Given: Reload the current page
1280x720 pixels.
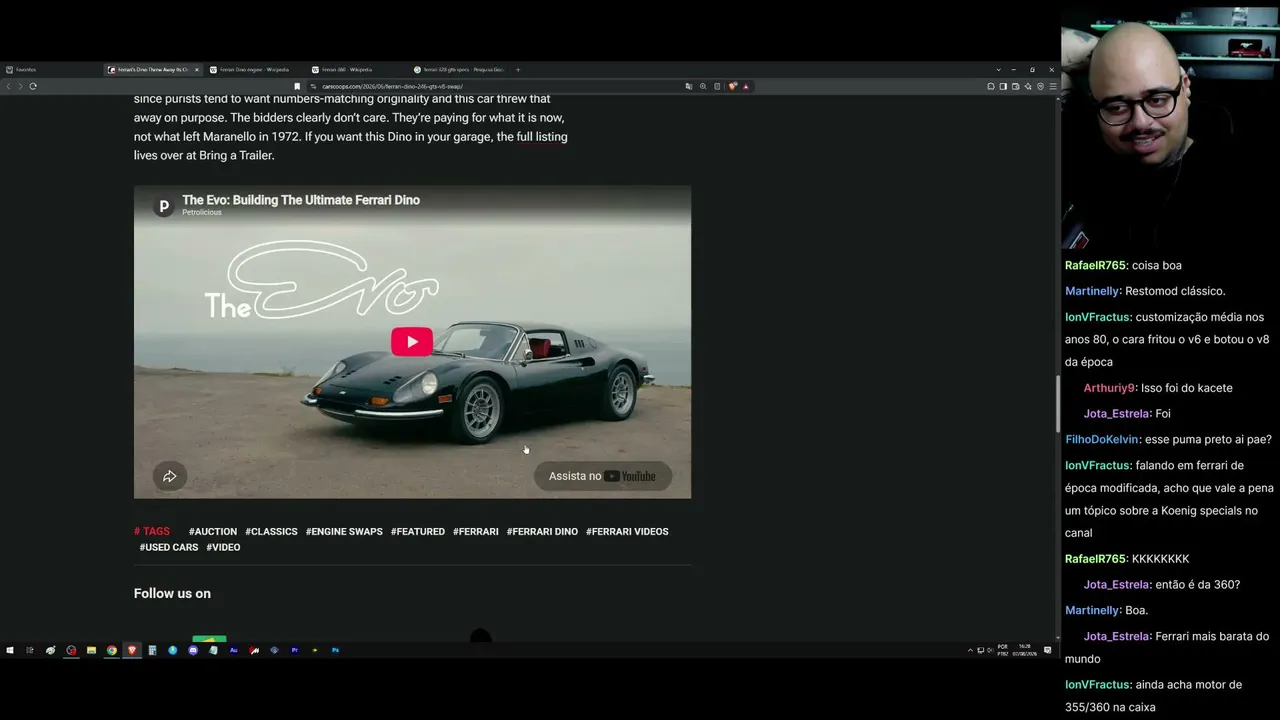Looking at the screenshot, I should 33,86.
